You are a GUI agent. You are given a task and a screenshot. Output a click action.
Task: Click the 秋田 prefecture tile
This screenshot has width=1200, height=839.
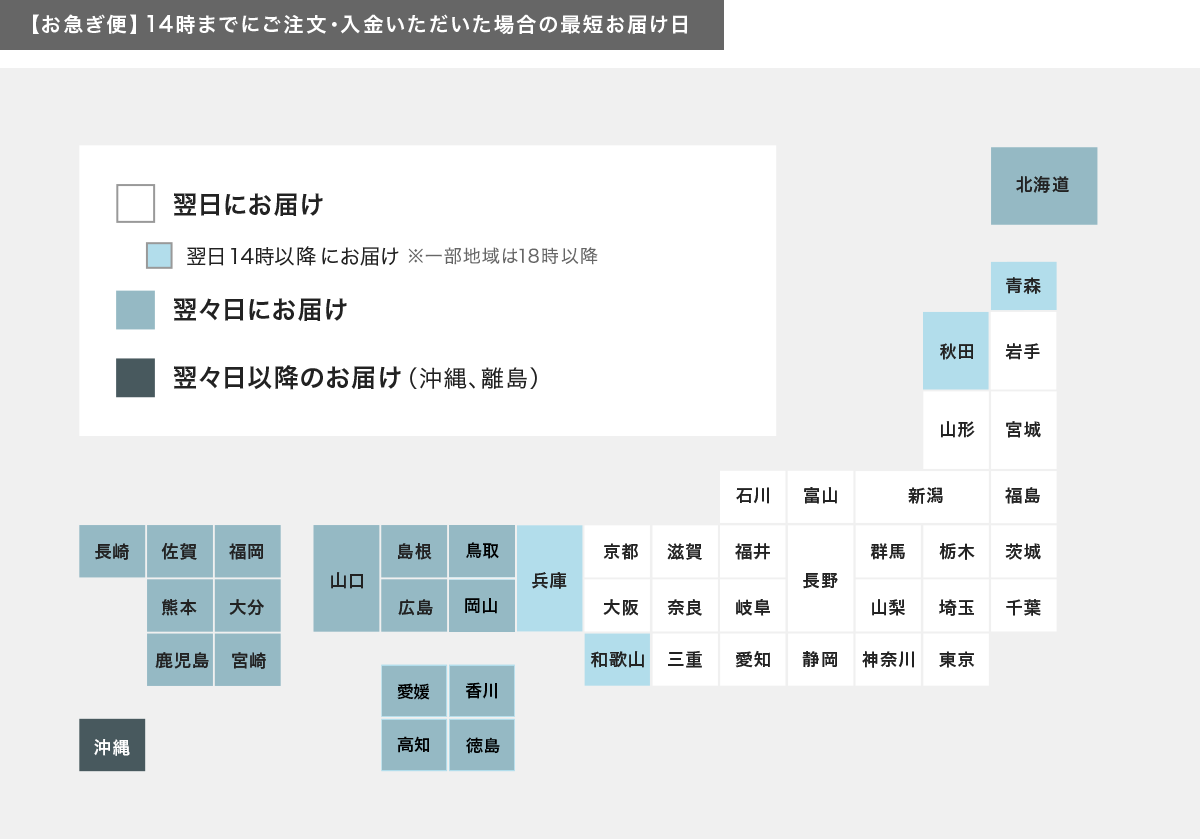click(x=955, y=351)
